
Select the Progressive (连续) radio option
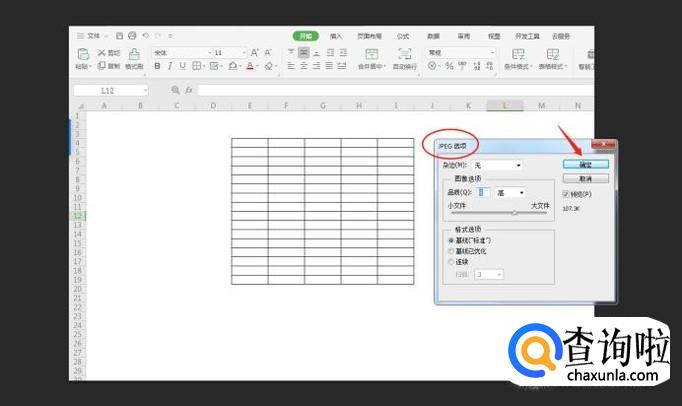tap(451, 262)
